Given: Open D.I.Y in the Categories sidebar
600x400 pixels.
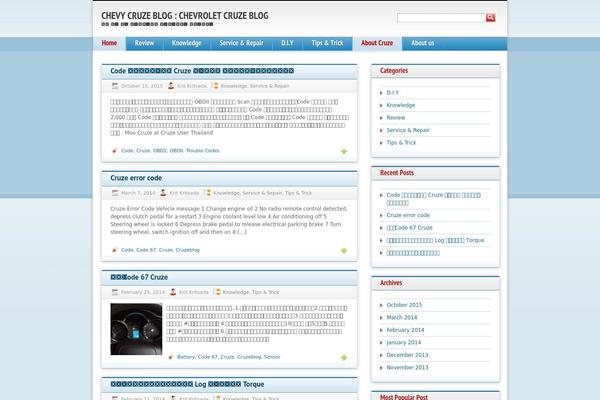Looking at the screenshot, I should pos(393,93).
